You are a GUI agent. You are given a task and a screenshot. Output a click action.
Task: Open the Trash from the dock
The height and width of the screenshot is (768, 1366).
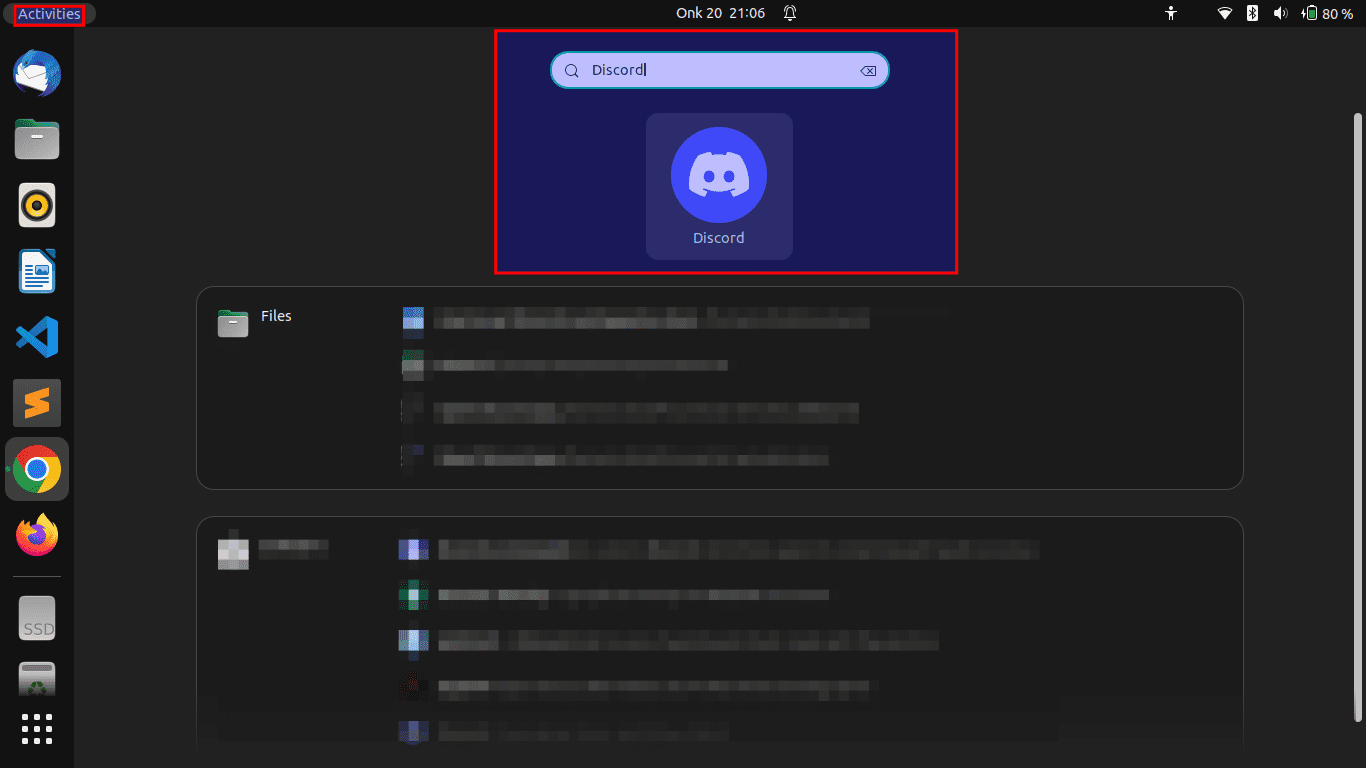point(37,677)
